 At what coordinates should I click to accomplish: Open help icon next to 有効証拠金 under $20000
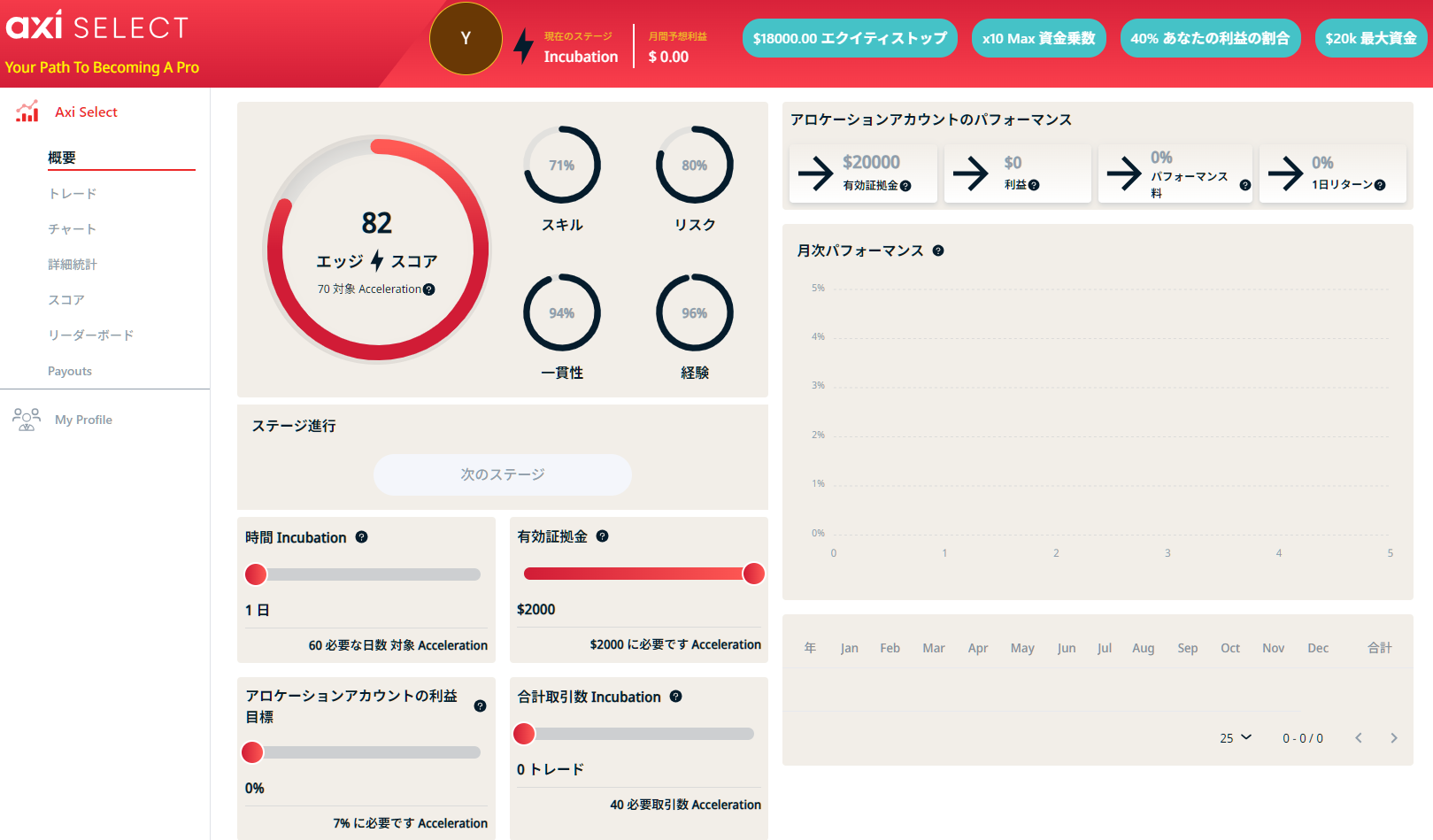(x=905, y=186)
